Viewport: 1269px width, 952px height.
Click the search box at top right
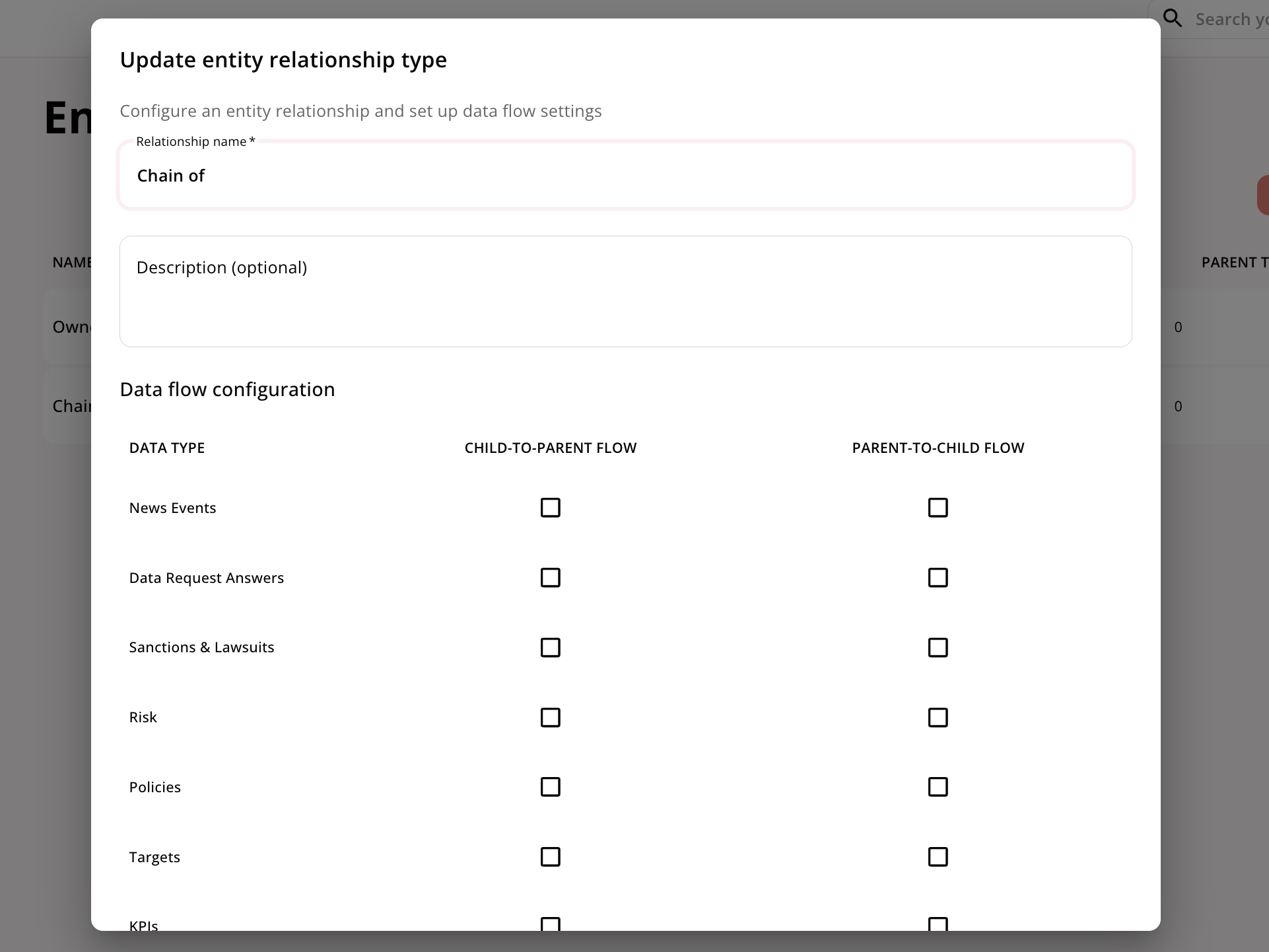(1231, 19)
